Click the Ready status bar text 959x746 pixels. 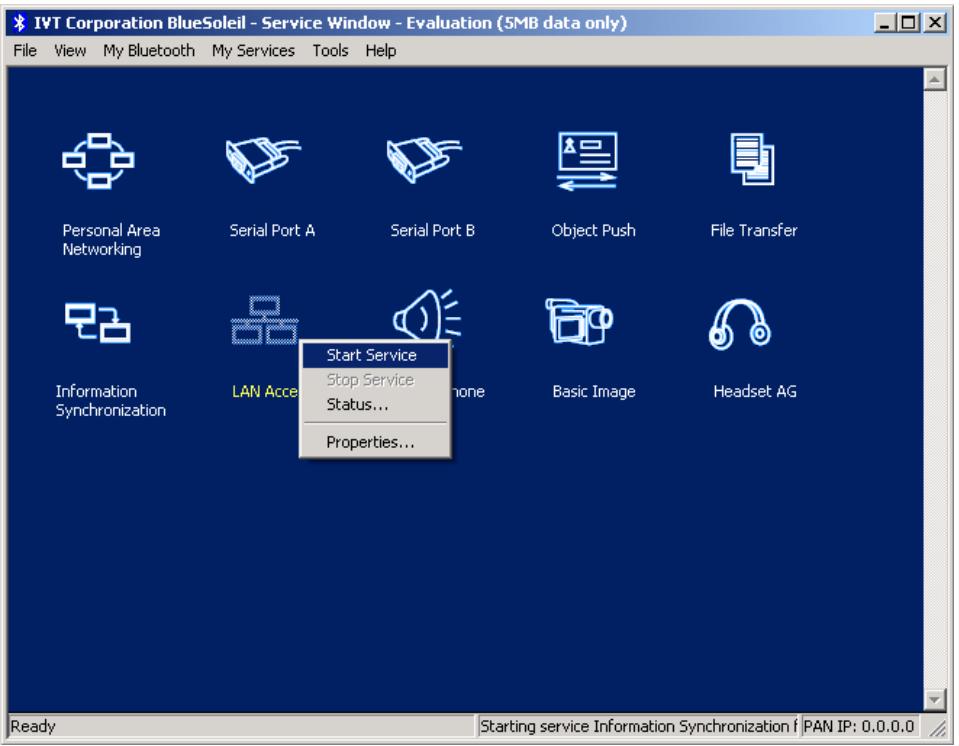[33, 726]
